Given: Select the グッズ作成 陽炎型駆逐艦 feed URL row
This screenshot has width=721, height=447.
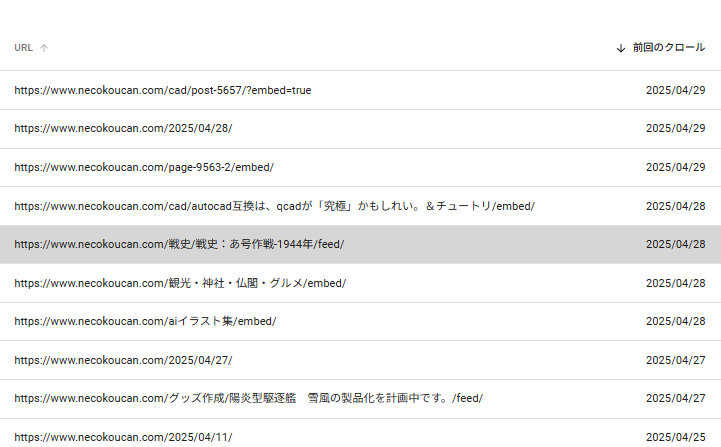Looking at the screenshot, I should click(360, 399).
